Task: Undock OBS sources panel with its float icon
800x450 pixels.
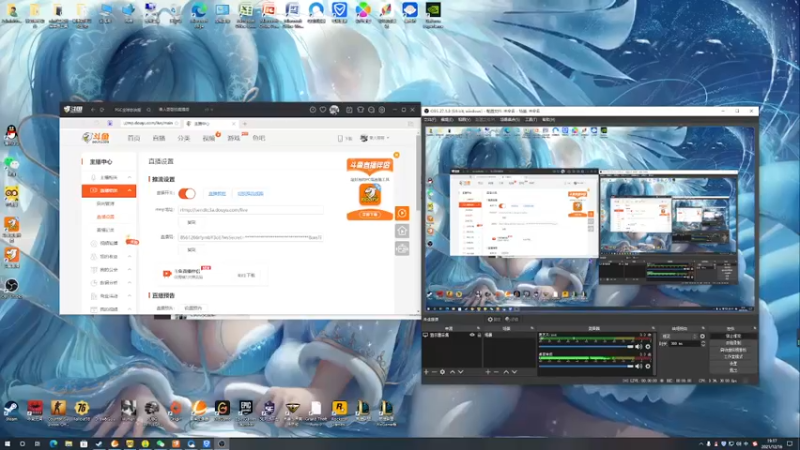Action: pyautogui.click(x=479, y=328)
